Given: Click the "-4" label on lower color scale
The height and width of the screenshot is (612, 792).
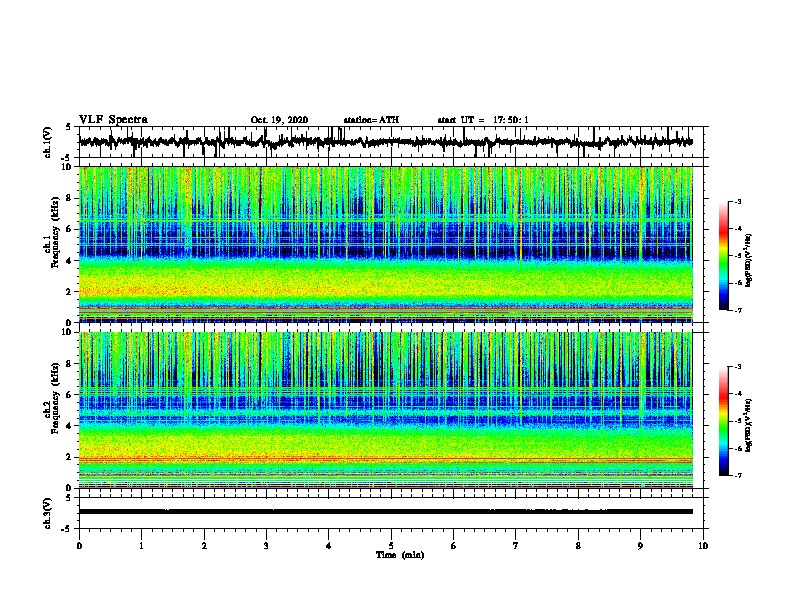Looking at the screenshot, I should point(737,394).
